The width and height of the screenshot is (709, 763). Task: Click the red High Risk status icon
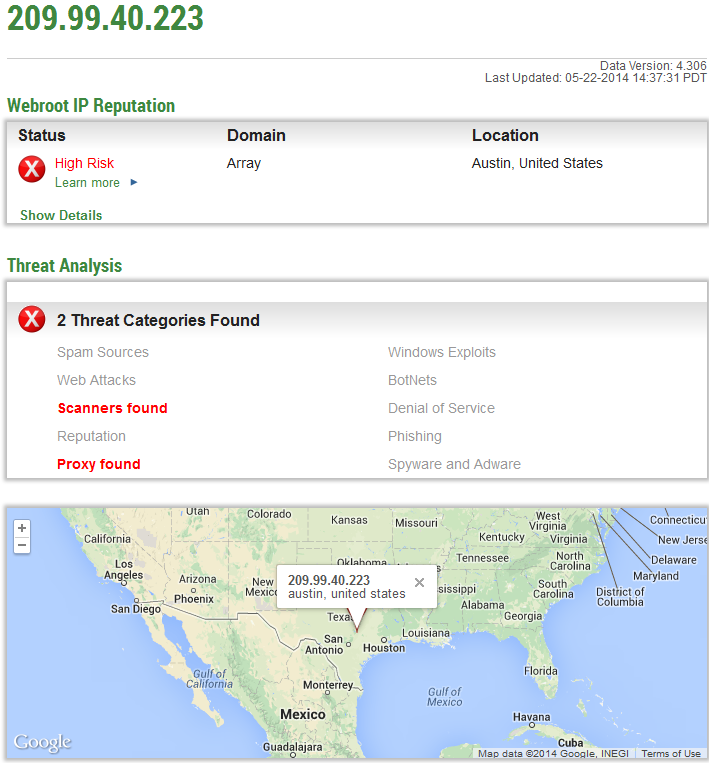(x=32, y=169)
